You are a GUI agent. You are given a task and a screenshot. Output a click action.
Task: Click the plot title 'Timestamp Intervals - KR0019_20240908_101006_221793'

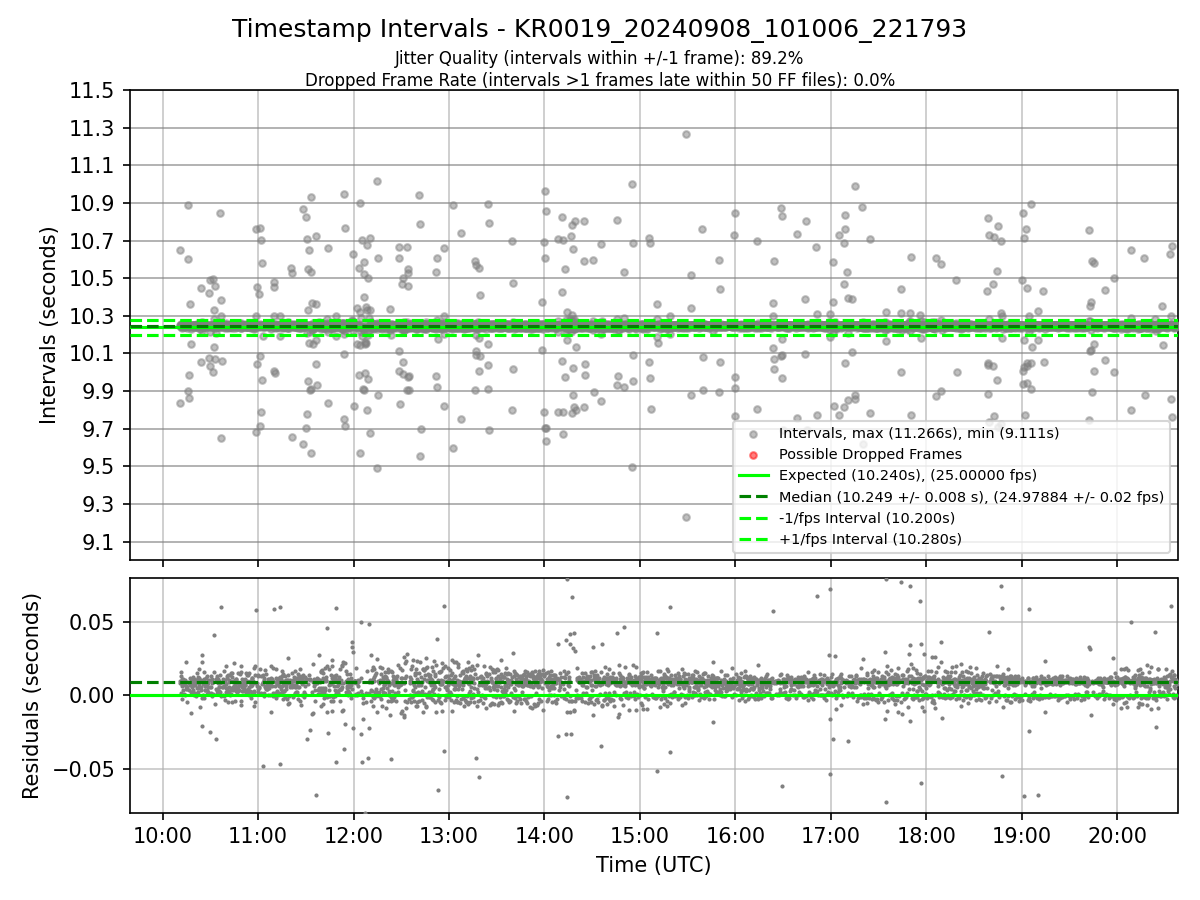click(599, 29)
